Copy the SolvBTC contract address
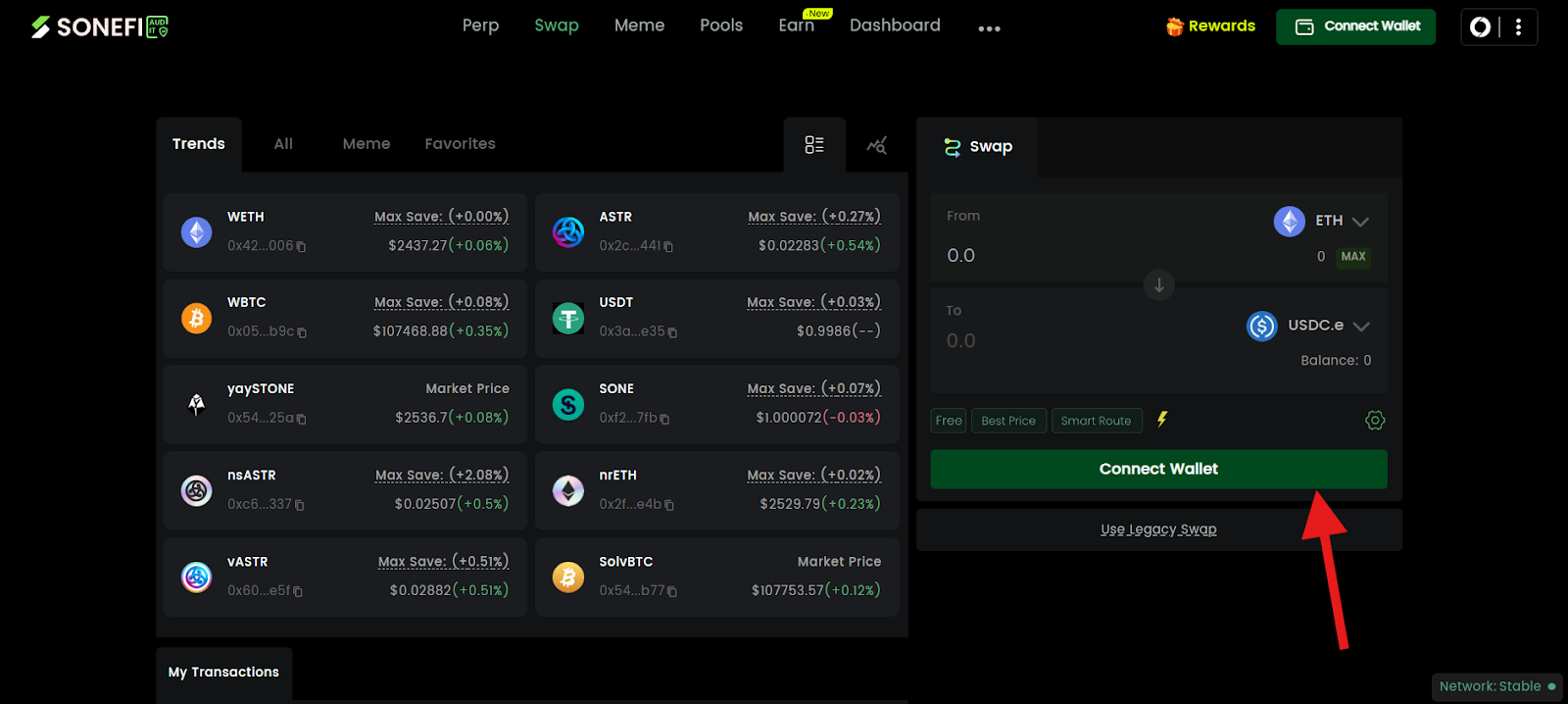Screen dimensions: 1568x704 click(x=672, y=591)
